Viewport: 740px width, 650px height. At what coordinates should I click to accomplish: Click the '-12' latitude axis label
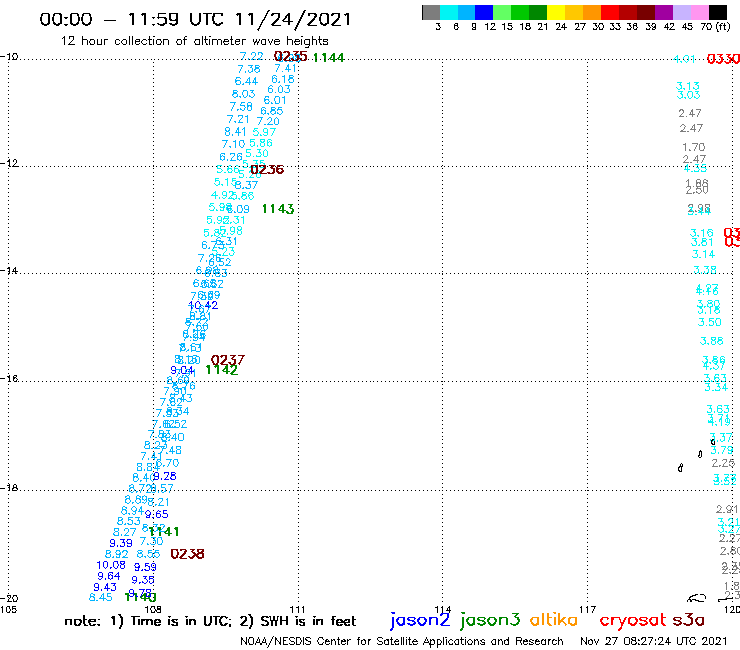pyautogui.click(x=9, y=163)
